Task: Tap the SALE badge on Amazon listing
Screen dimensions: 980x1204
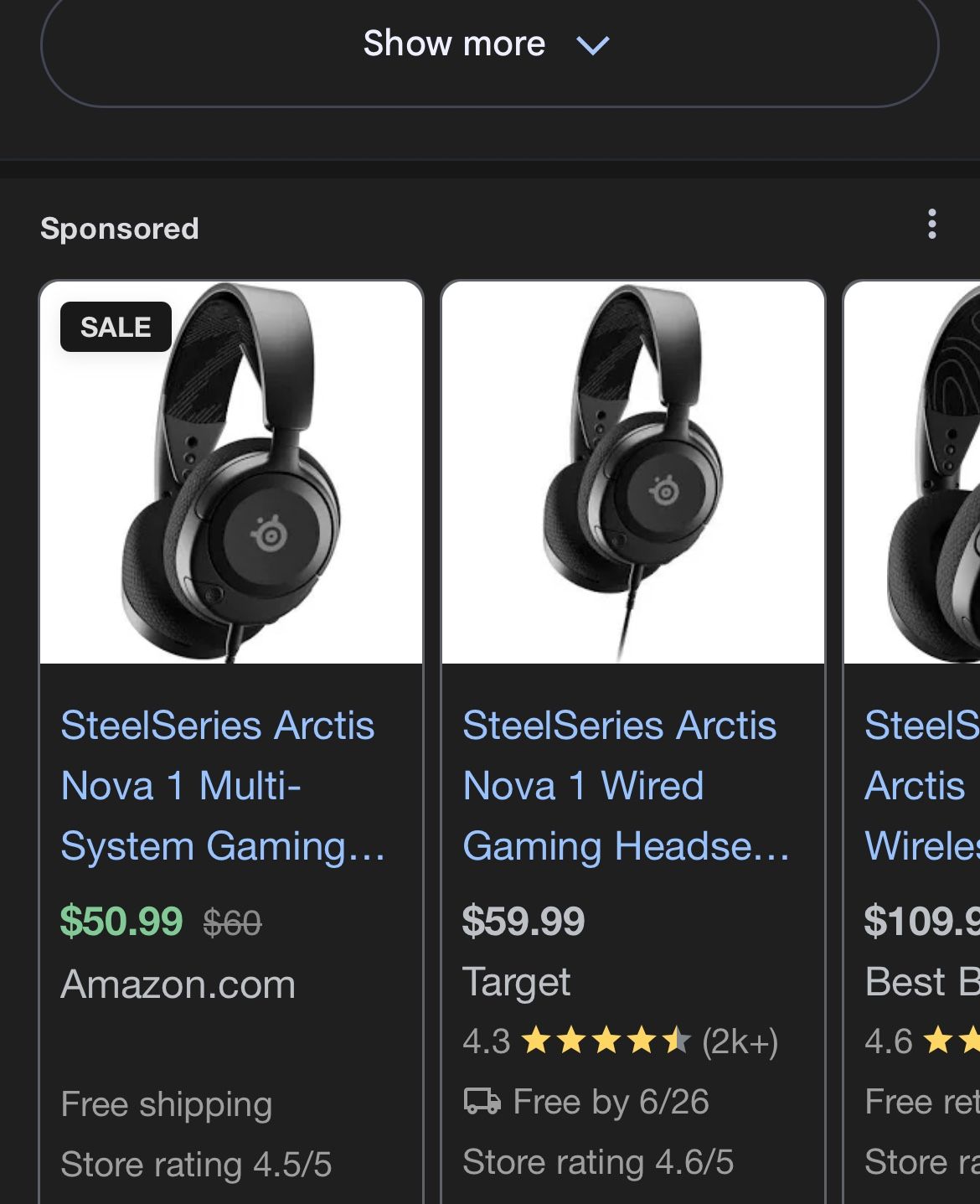Action: (x=116, y=327)
